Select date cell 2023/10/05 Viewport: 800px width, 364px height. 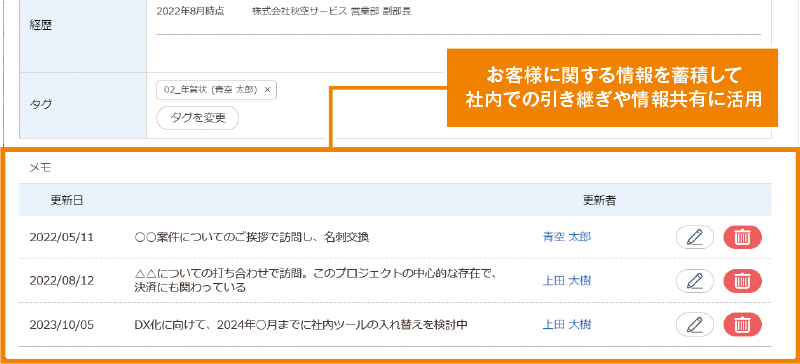click(x=62, y=325)
